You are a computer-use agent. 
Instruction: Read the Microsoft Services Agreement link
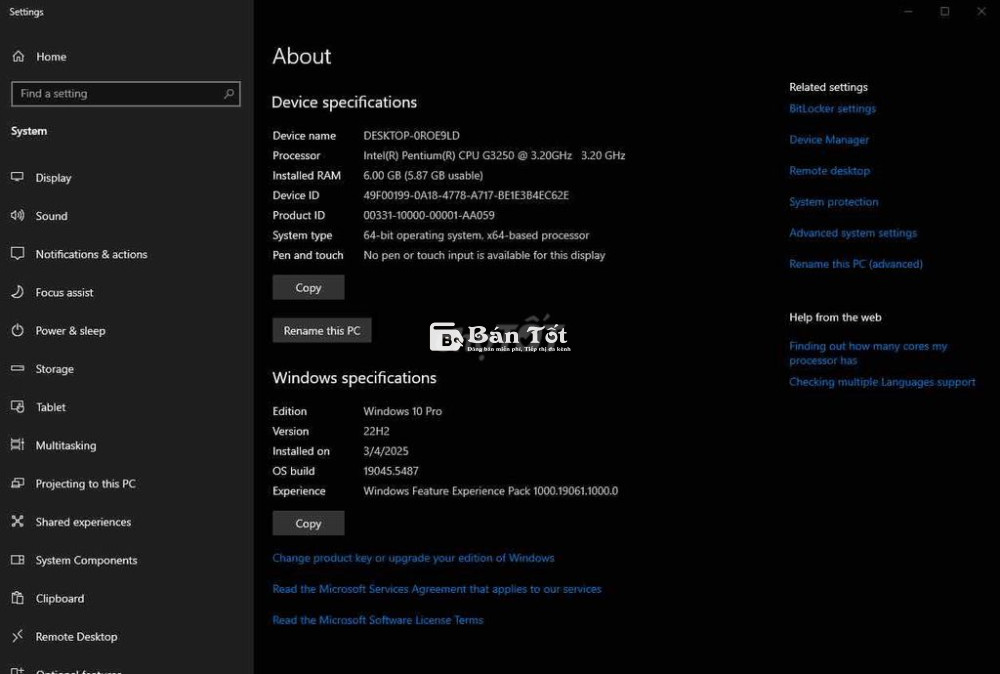(x=437, y=589)
